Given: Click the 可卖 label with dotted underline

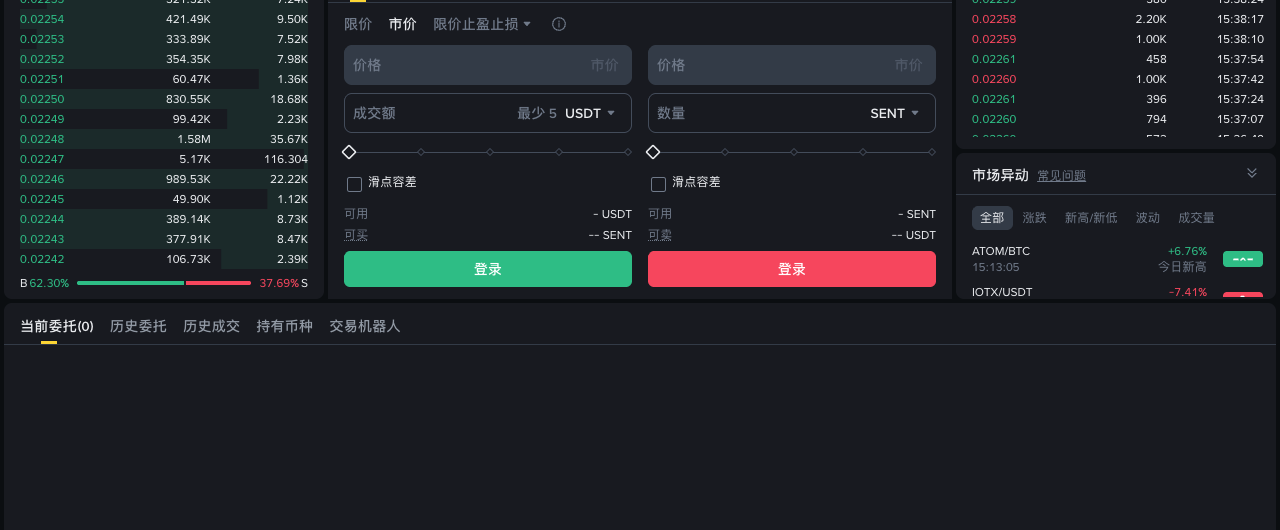Looking at the screenshot, I should point(660,235).
